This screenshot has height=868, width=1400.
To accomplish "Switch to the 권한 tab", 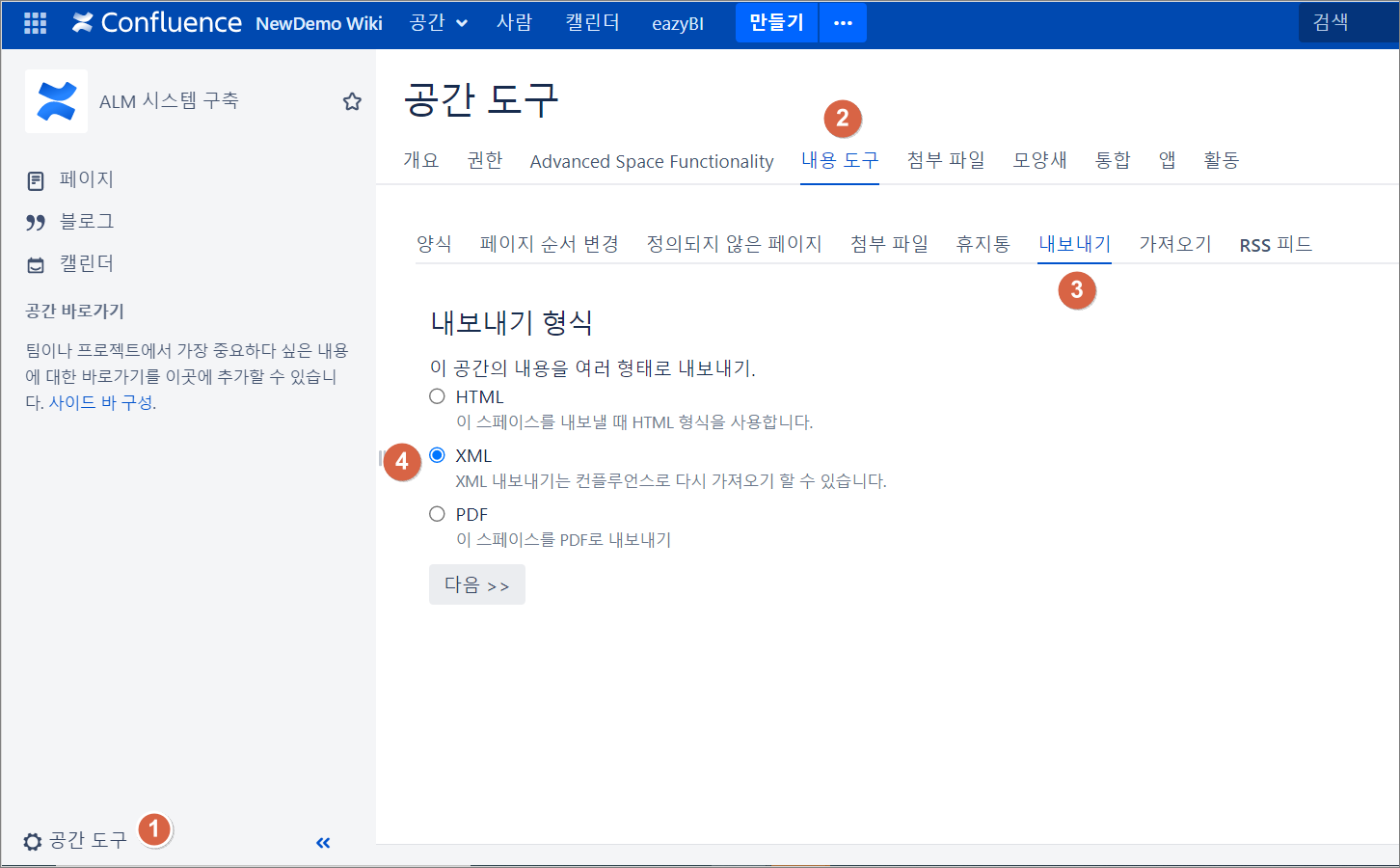I will pyautogui.click(x=484, y=160).
